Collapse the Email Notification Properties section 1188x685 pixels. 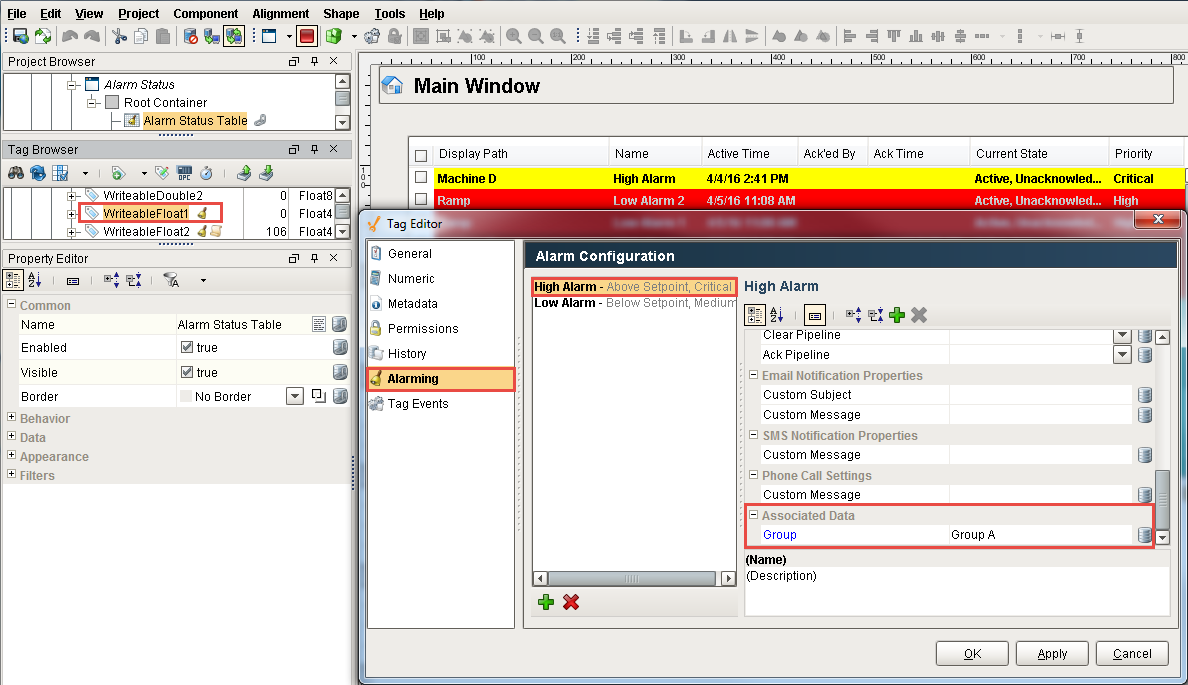coord(754,374)
